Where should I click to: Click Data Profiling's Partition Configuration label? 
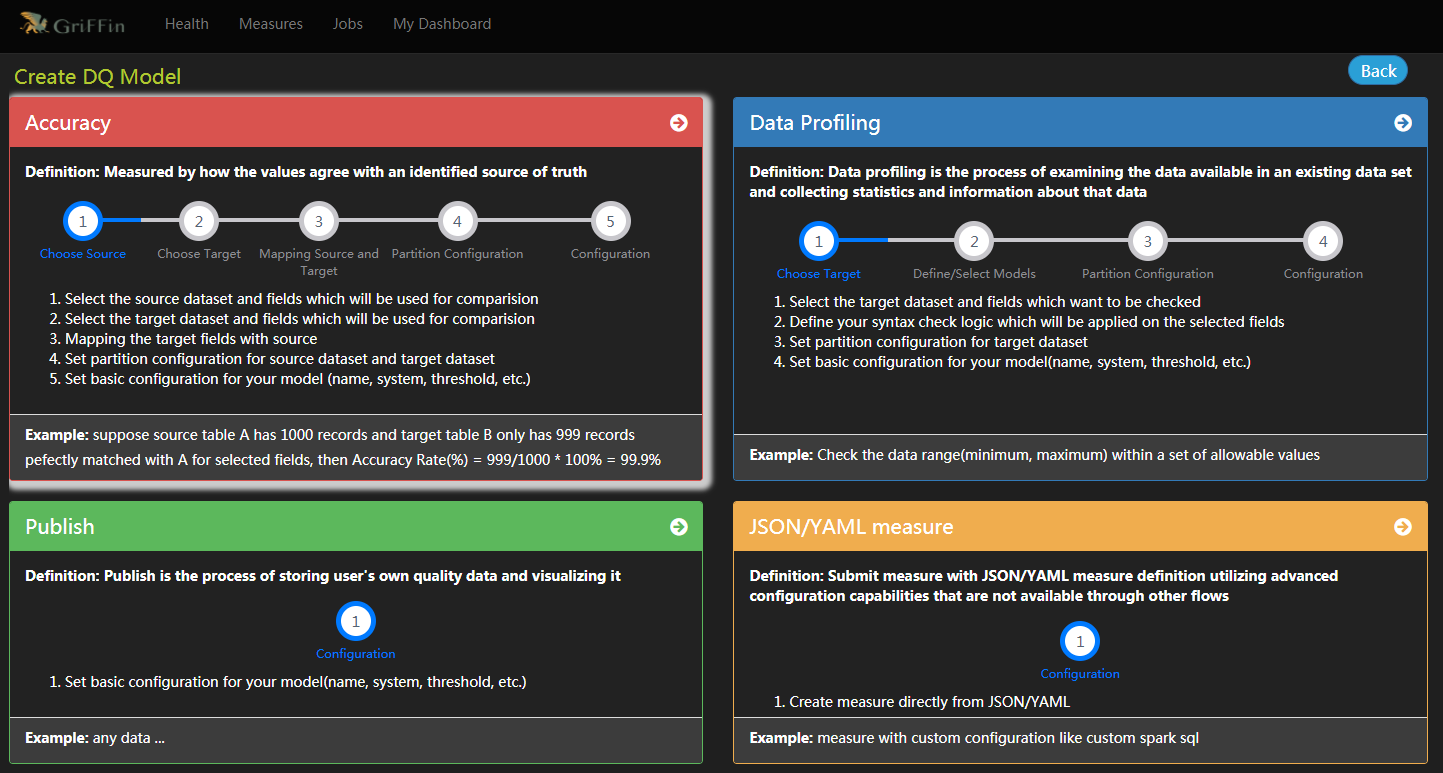coord(1148,274)
